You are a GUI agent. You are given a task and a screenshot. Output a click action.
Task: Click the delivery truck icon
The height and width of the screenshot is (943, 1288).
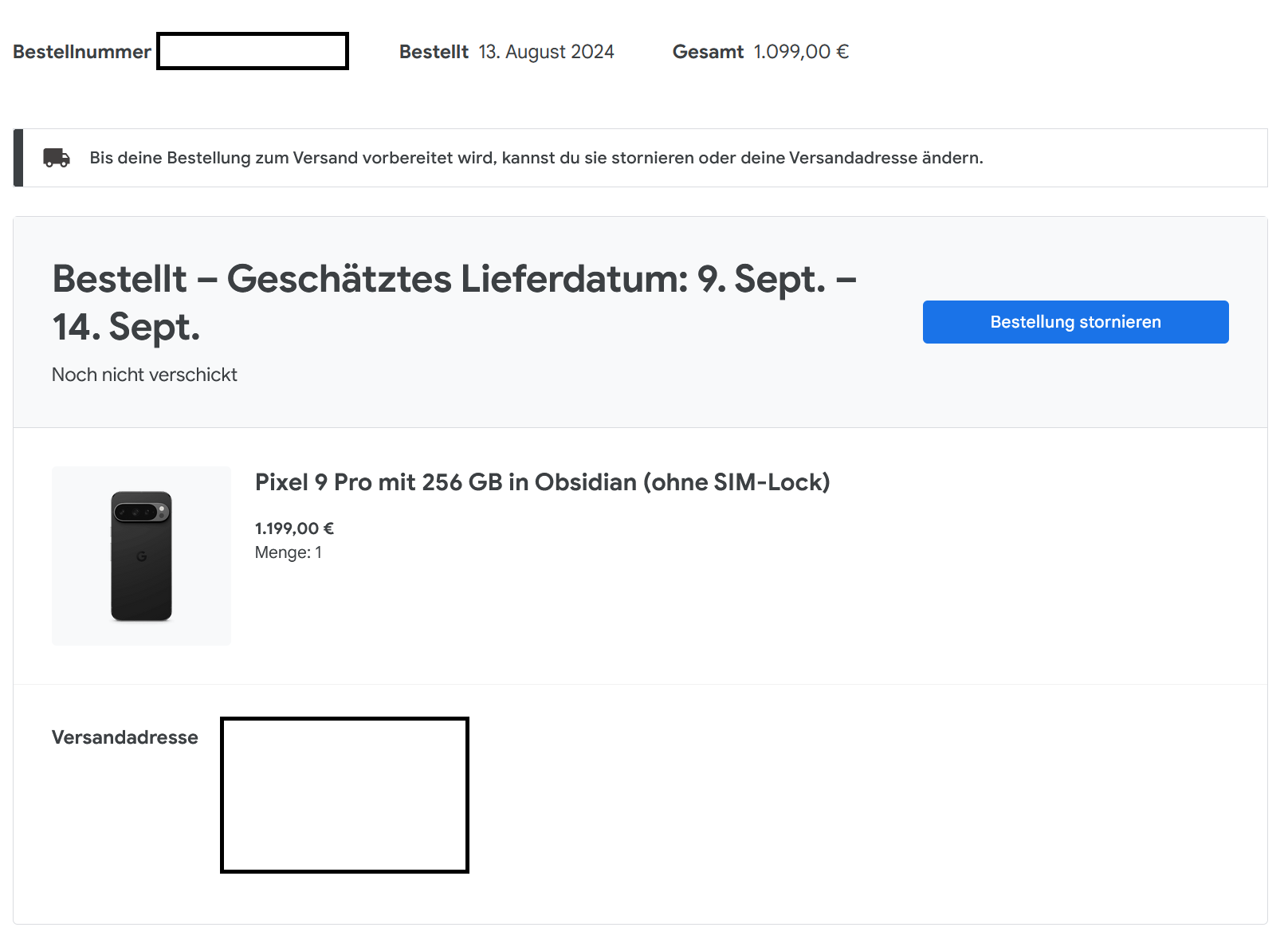pyautogui.click(x=57, y=158)
